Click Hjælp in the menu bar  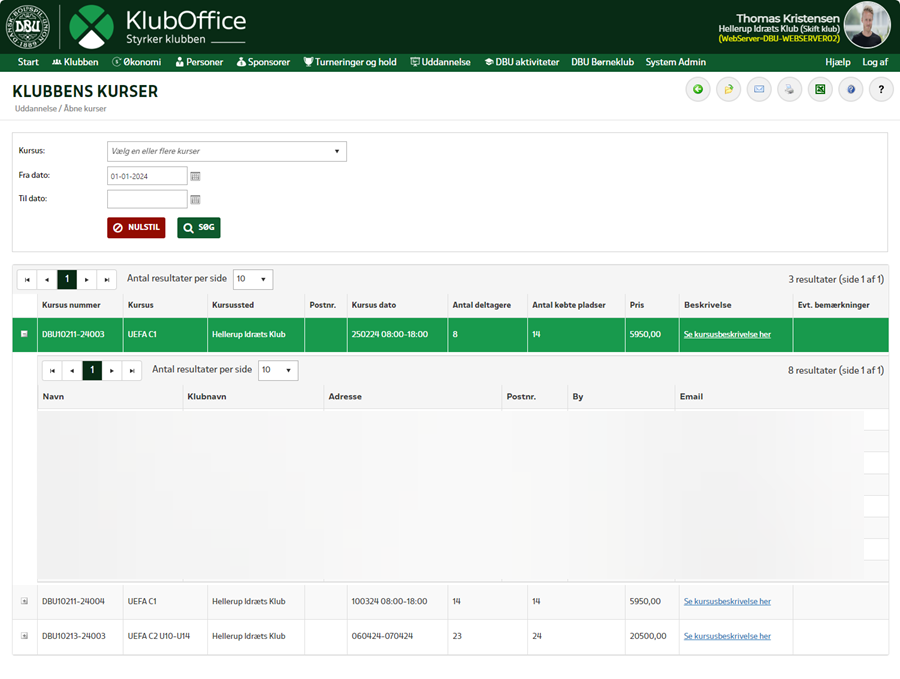[x=837, y=62]
